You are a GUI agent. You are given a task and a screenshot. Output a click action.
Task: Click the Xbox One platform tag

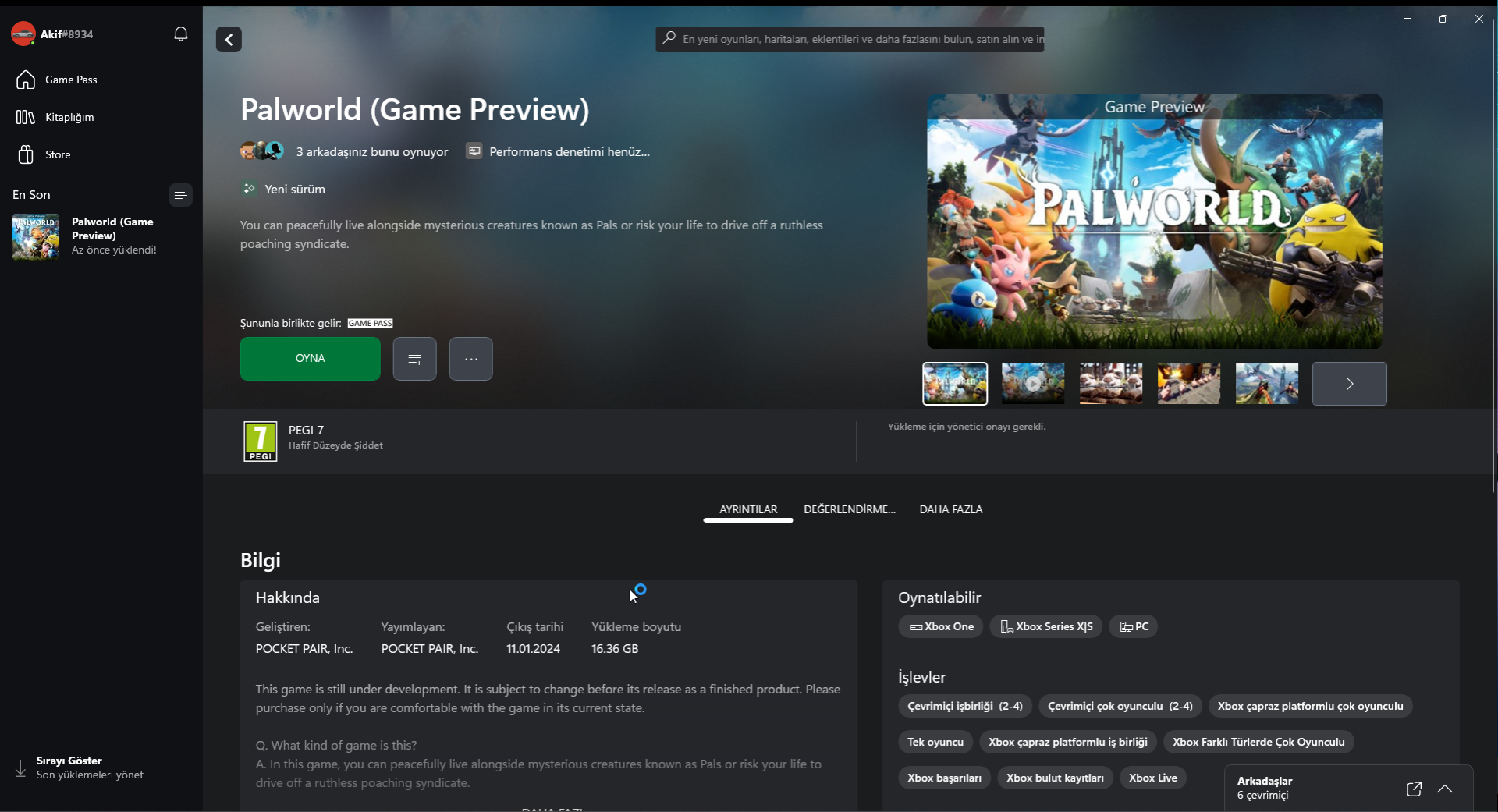coord(942,626)
